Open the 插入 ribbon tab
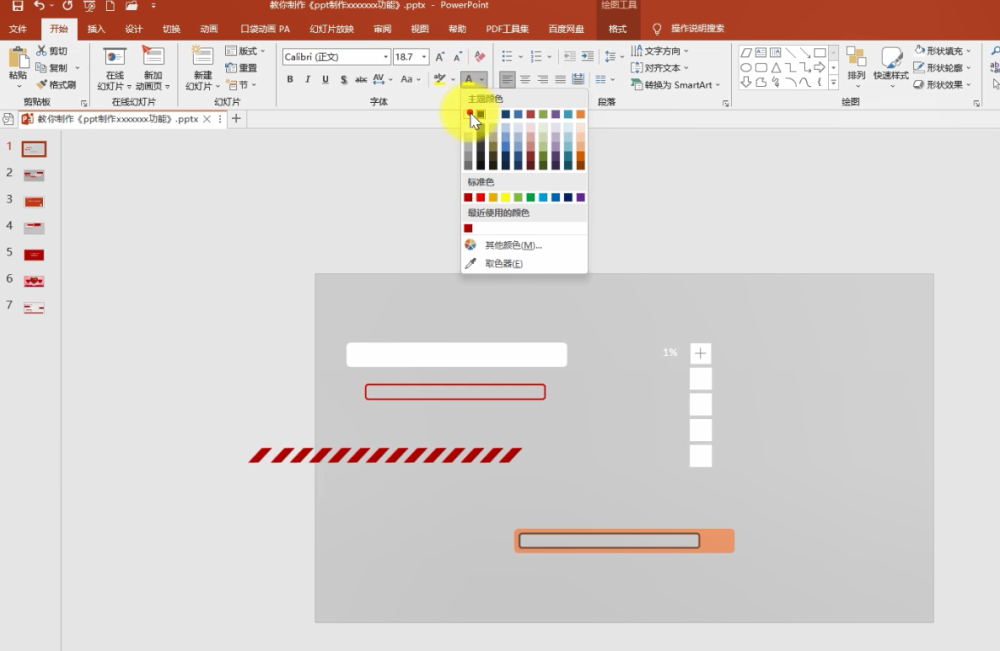Image resolution: width=1000 pixels, height=651 pixels. (x=96, y=29)
